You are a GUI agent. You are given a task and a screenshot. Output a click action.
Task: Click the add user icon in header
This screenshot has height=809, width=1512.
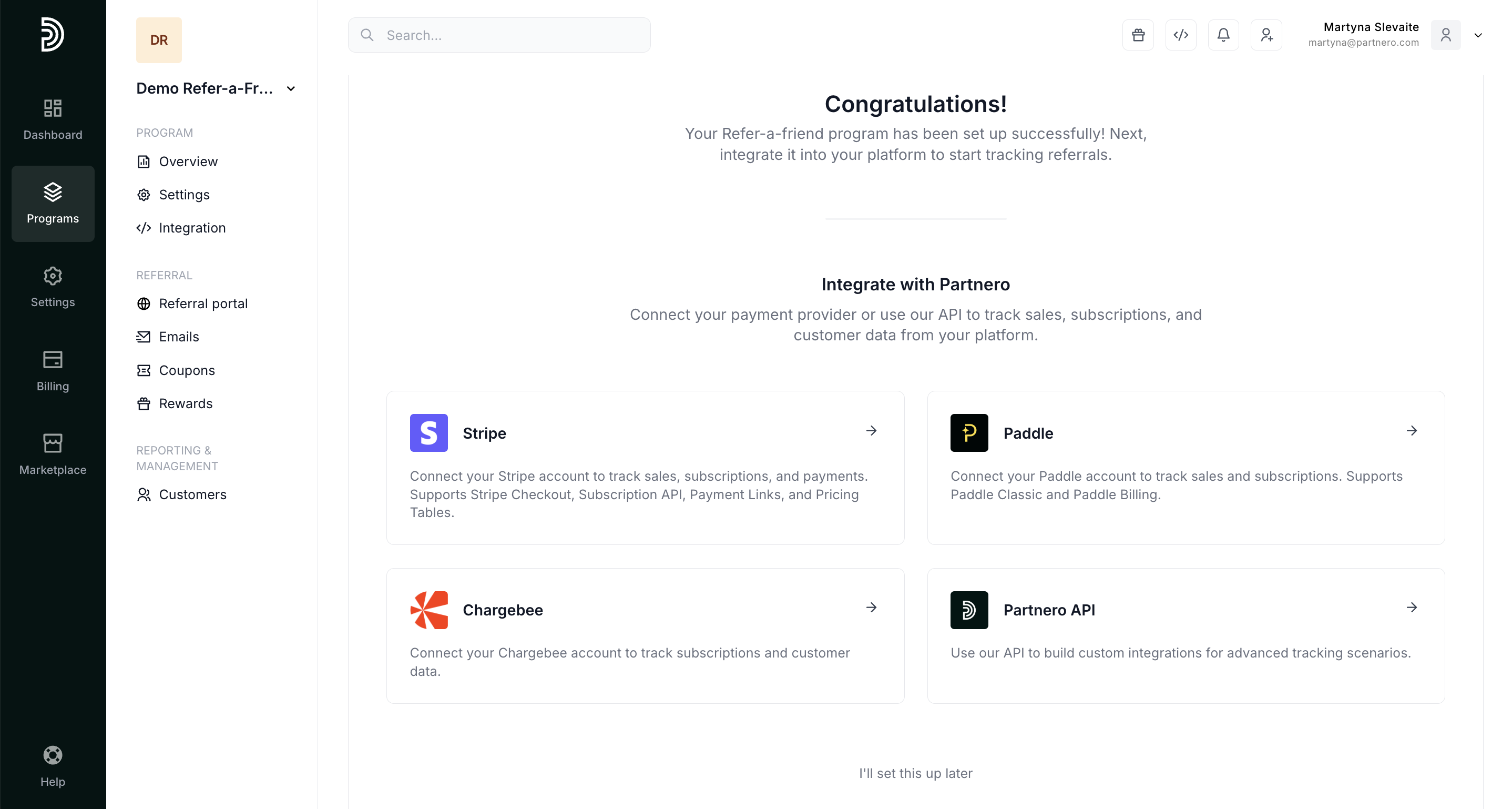point(1266,35)
